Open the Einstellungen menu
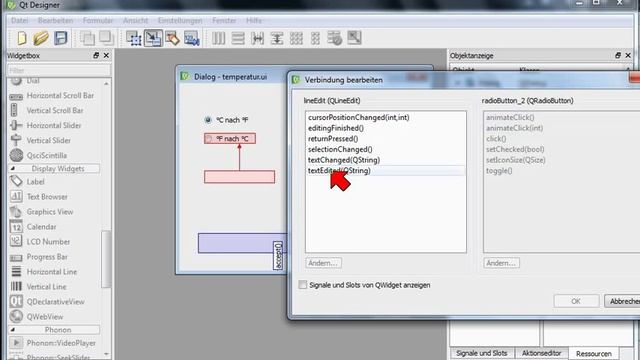Screen dimensions: 640x360 click(x=180, y=20)
